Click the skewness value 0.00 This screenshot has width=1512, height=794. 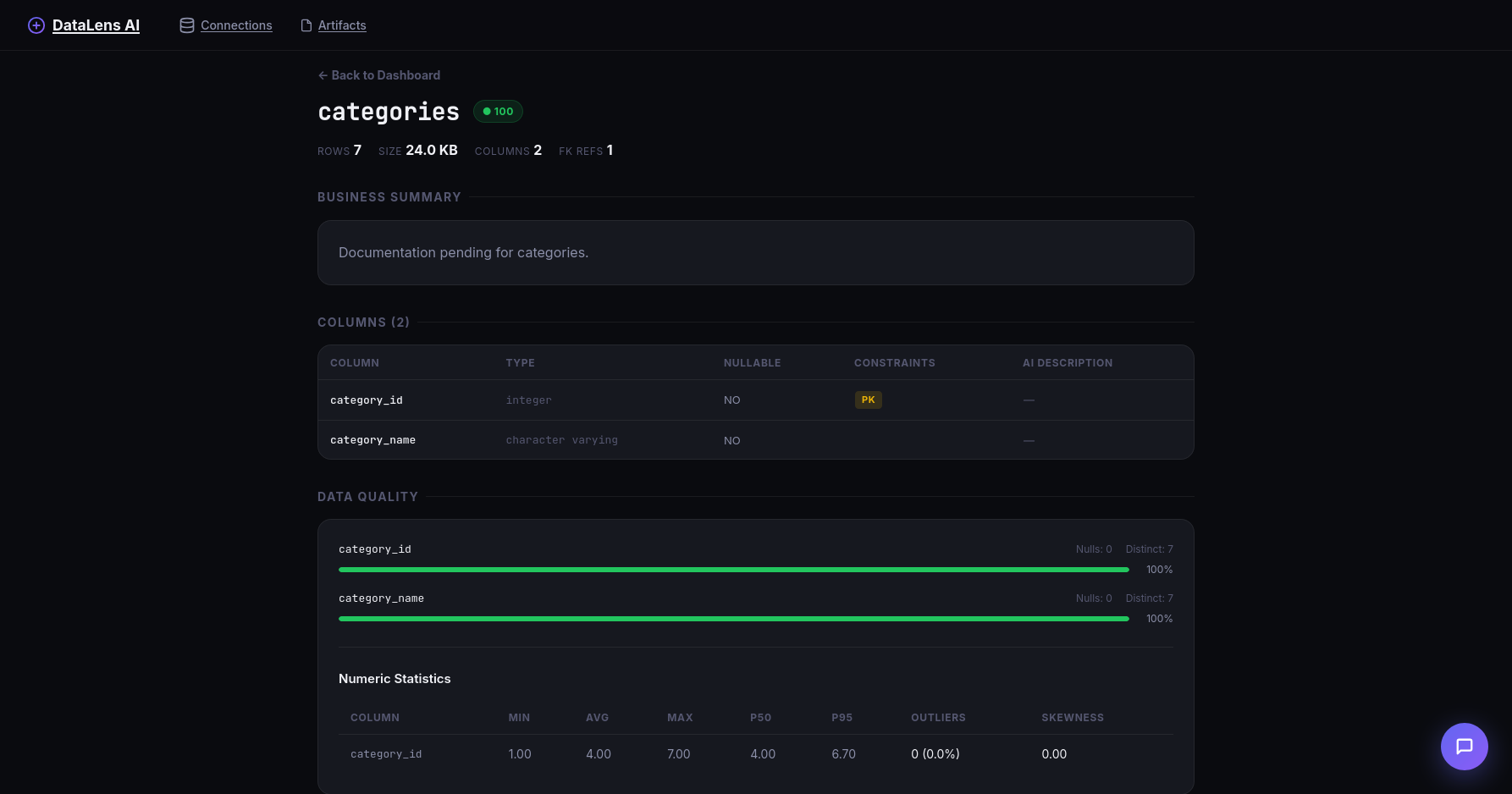(1054, 754)
